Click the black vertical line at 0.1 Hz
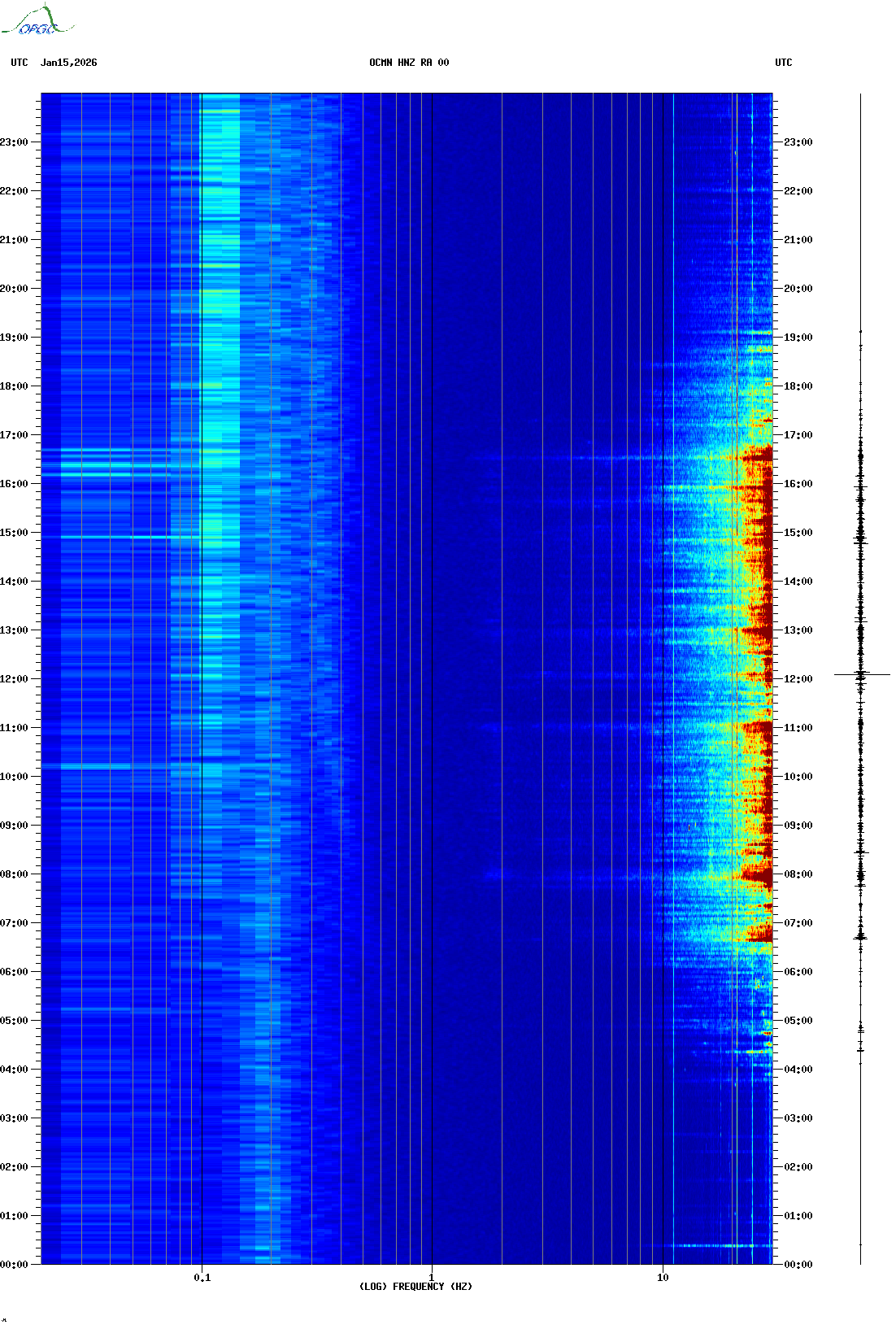The height and width of the screenshot is (1329, 896). (x=202, y=651)
